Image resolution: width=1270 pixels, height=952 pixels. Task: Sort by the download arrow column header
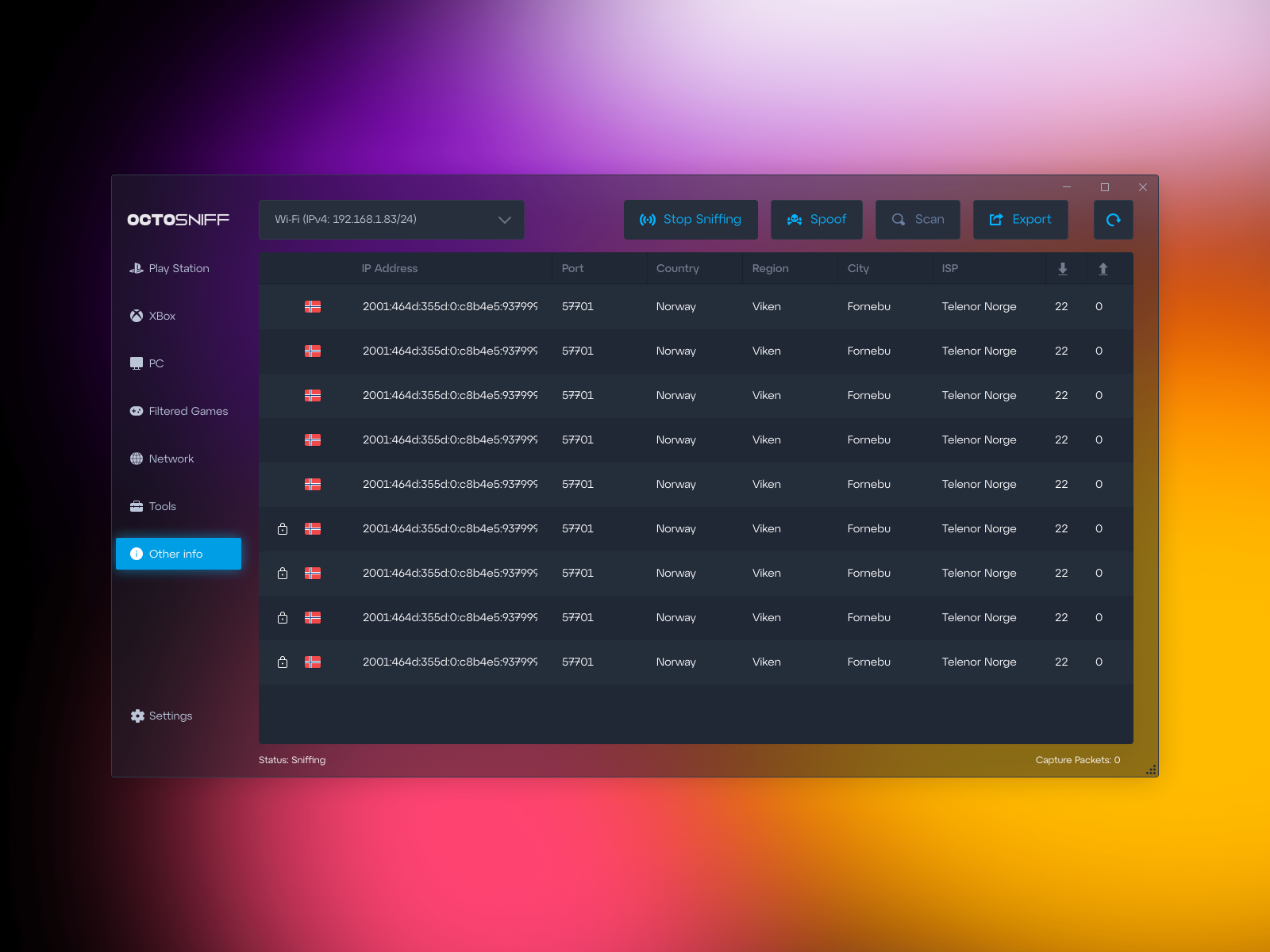point(1062,268)
